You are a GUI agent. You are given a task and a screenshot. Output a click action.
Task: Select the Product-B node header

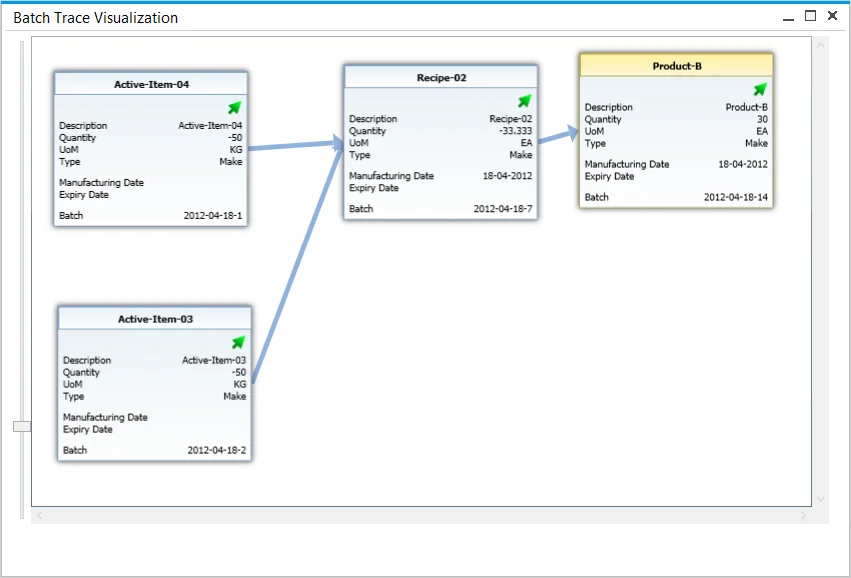click(676, 66)
